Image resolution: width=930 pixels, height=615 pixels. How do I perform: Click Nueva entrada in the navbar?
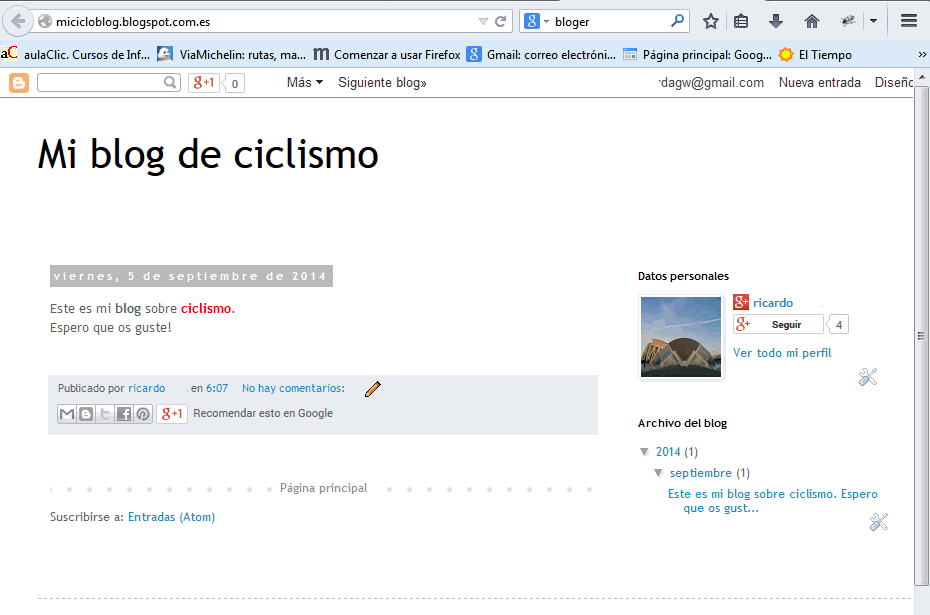[x=819, y=83]
